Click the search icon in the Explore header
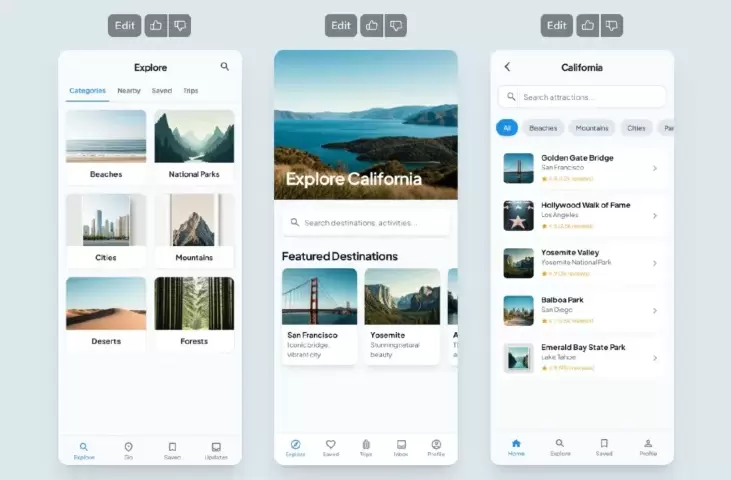Image resolution: width=731 pixels, height=480 pixels. pos(224,67)
